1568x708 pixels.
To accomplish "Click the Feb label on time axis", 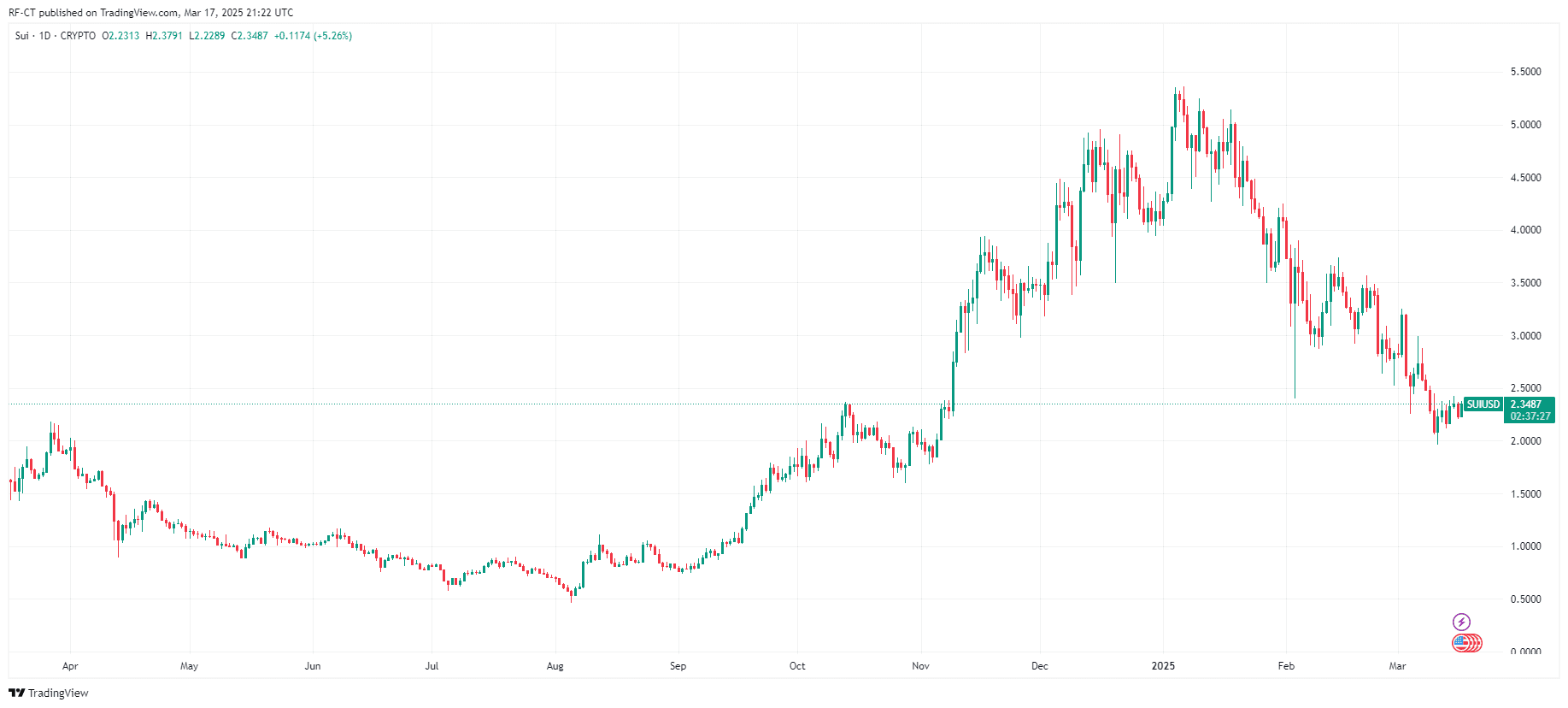I will (x=1286, y=666).
